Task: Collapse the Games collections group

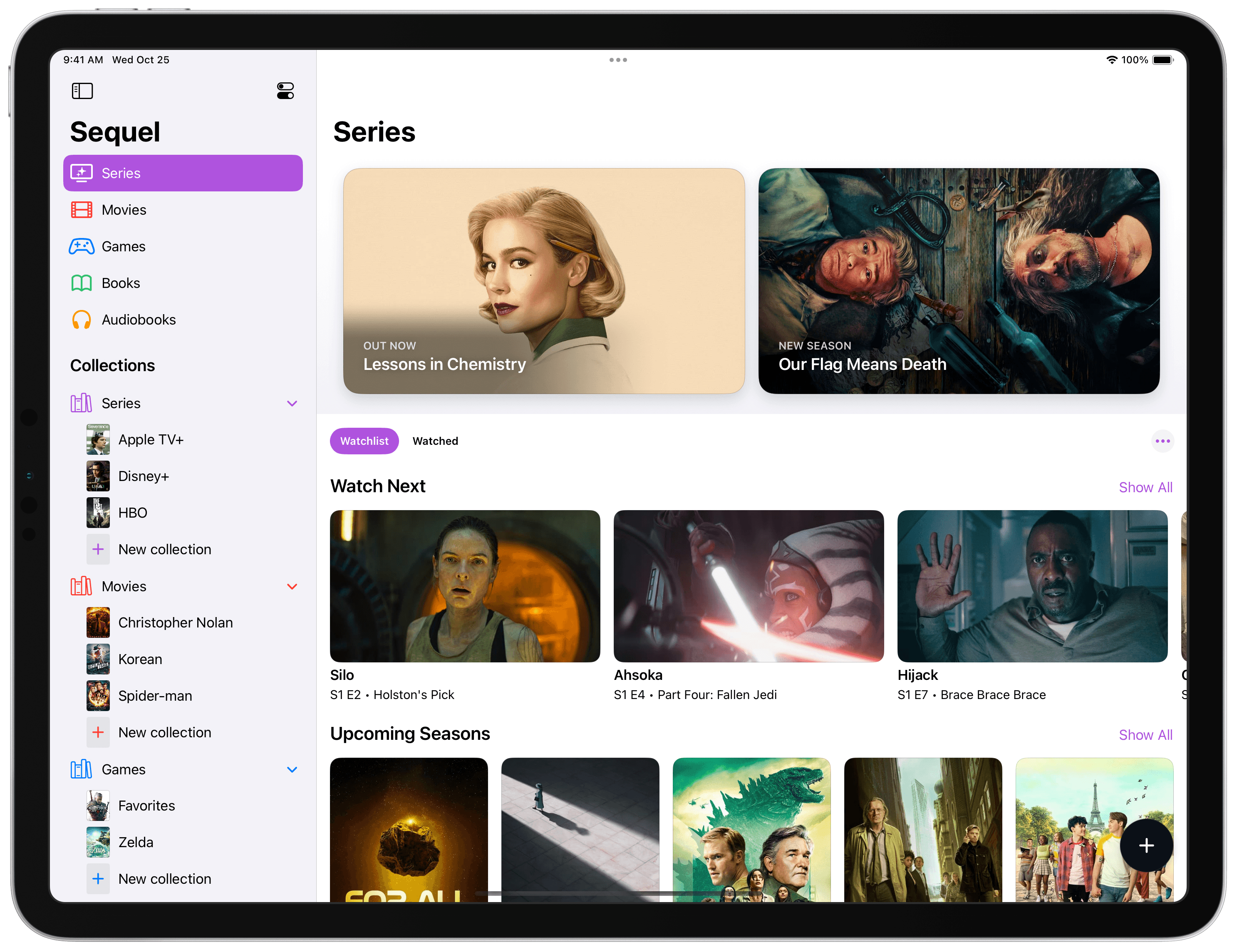Action: pyautogui.click(x=292, y=770)
